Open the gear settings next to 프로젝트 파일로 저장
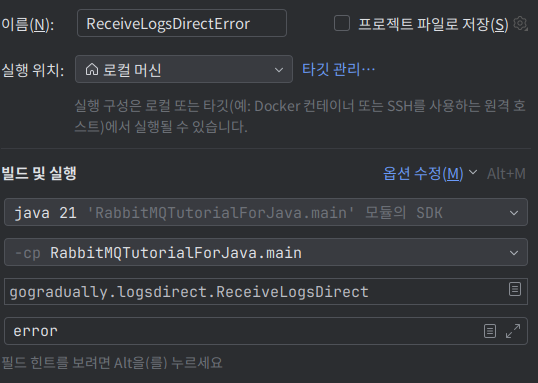538x383 pixels. point(520,23)
